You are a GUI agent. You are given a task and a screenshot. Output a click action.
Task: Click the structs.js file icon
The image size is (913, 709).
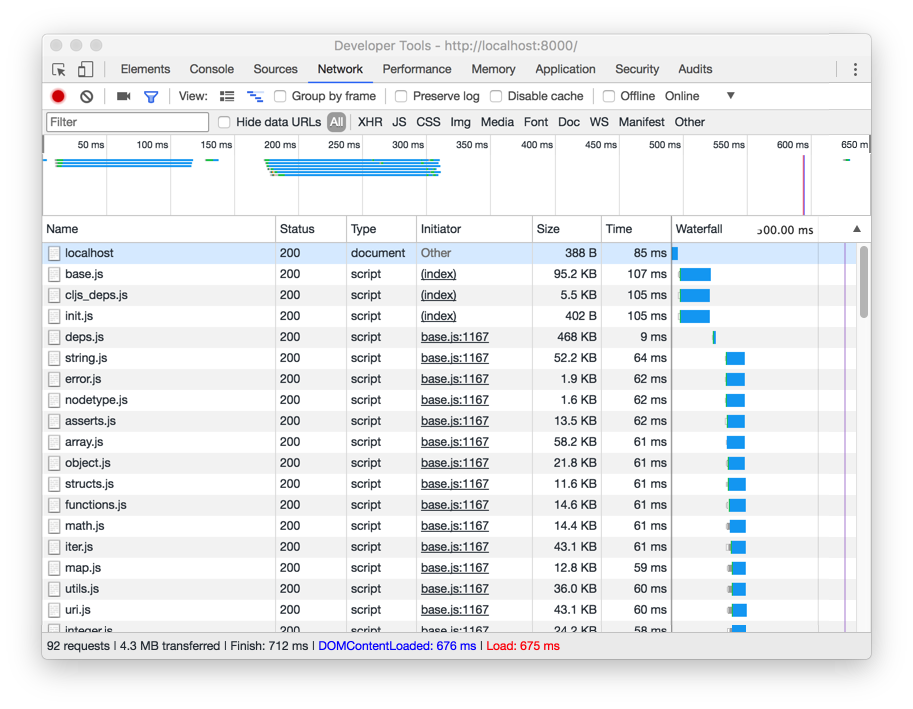(x=54, y=484)
